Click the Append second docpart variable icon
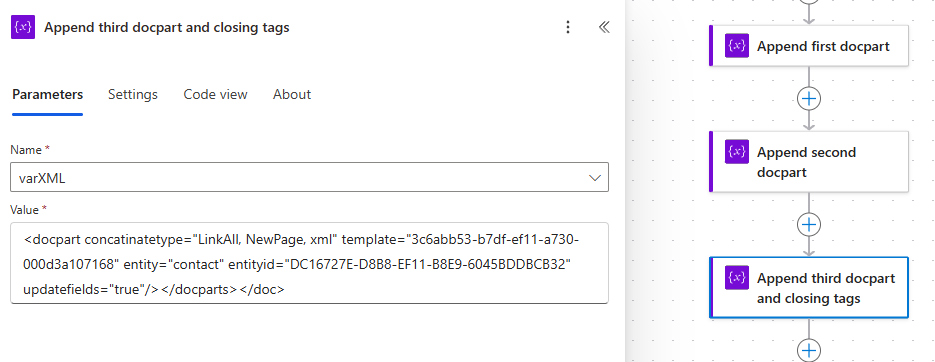 [737, 151]
